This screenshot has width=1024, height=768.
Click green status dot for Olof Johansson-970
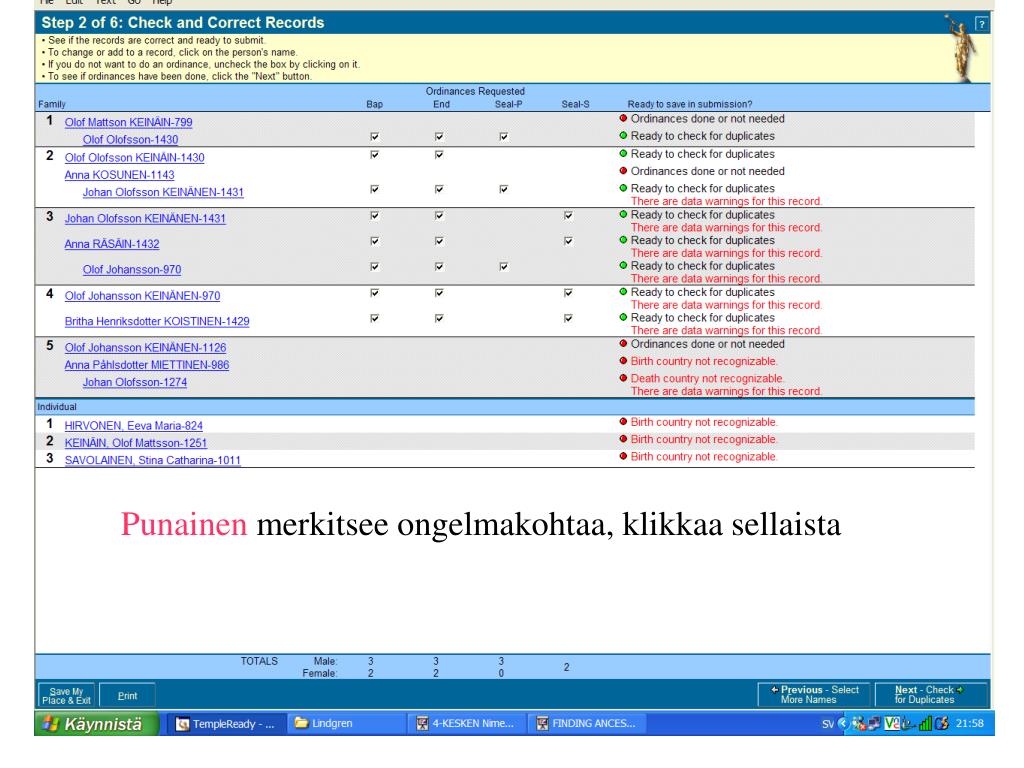(623, 265)
